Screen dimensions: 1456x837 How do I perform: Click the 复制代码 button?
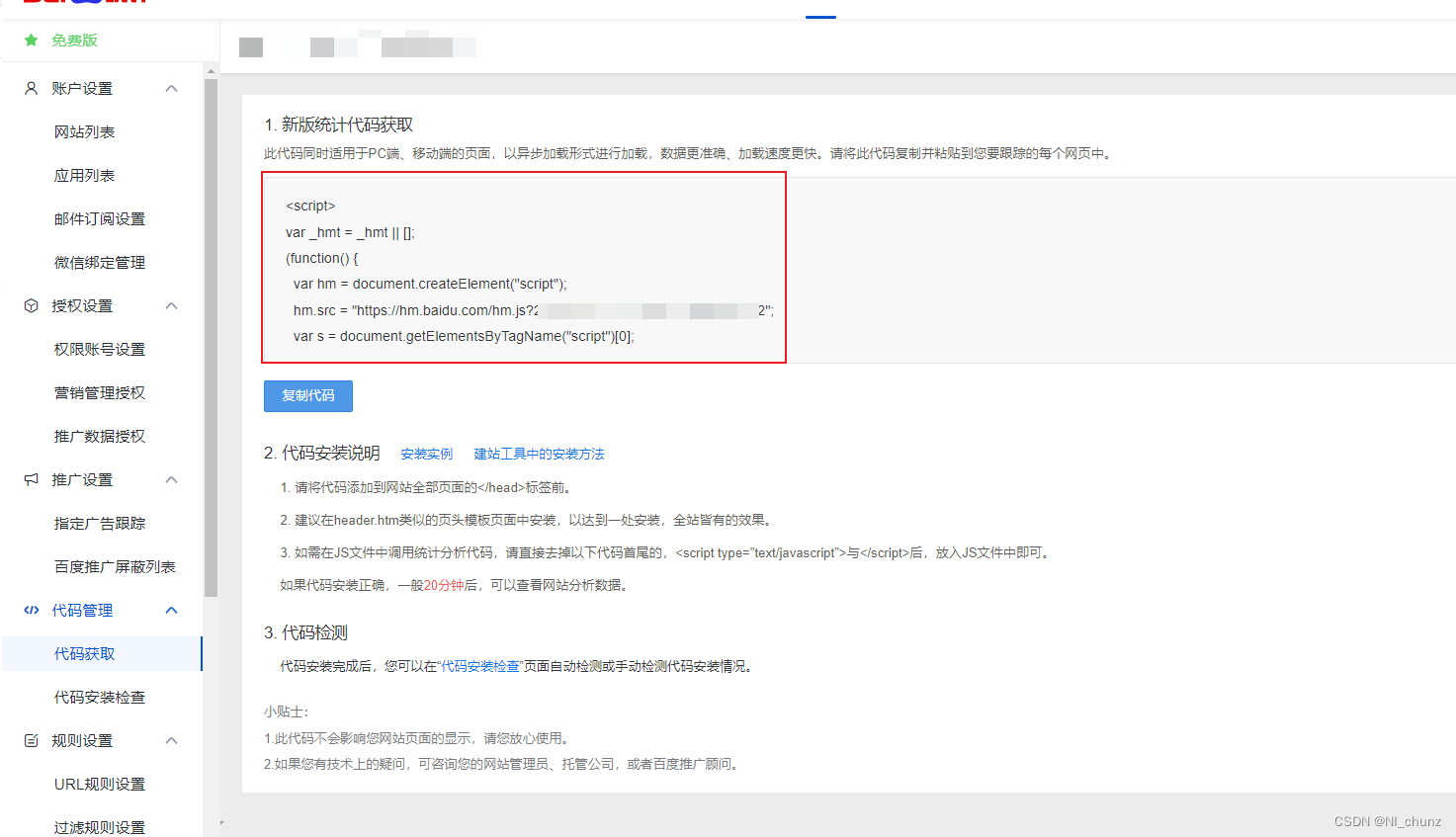[x=308, y=395]
